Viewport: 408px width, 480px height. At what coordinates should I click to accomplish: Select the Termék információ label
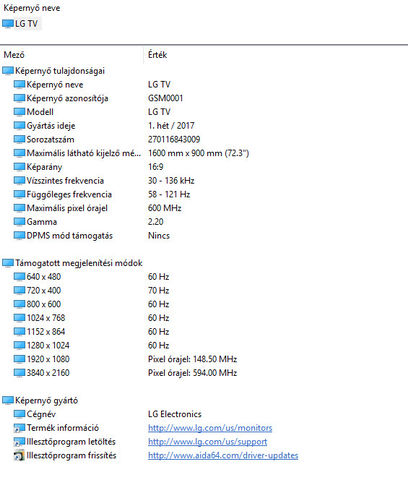coord(63,428)
